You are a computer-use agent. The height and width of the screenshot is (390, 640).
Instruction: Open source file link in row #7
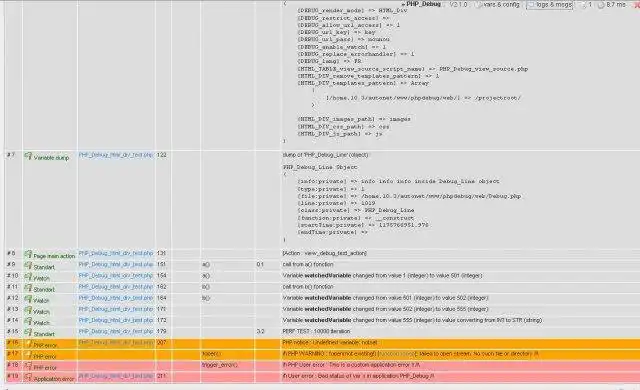[x=116, y=155]
